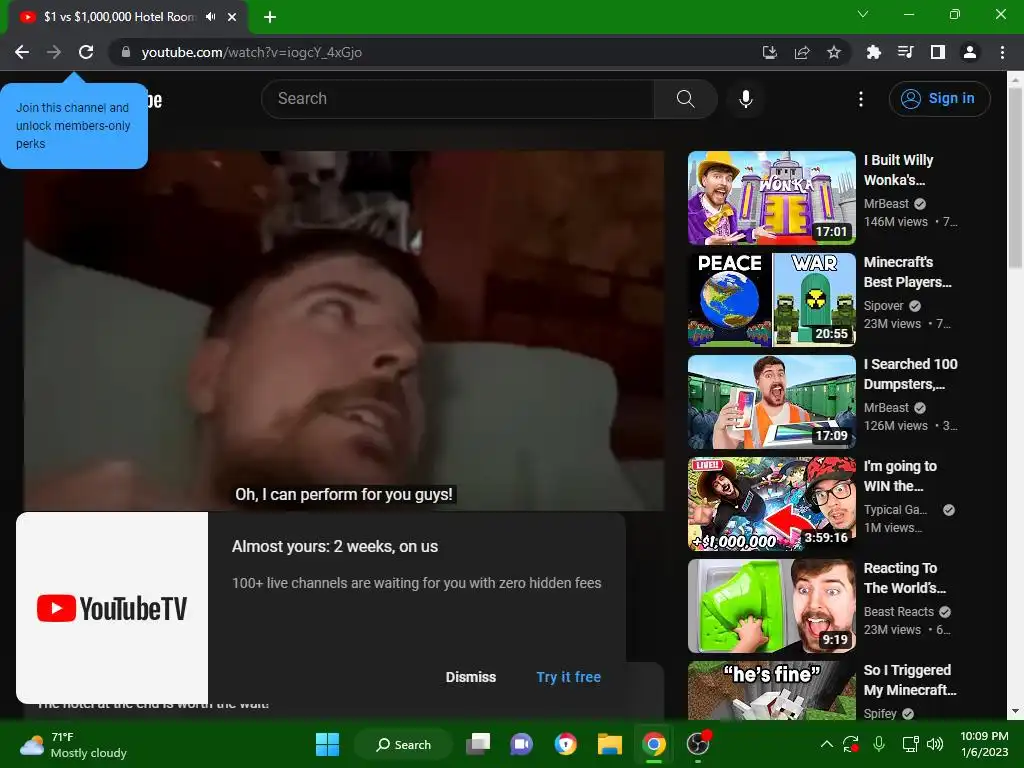Viewport: 1024px width, 768px height.
Task: Mute the tab via the speaker icon
Action: pyautogui.click(x=210, y=17)
